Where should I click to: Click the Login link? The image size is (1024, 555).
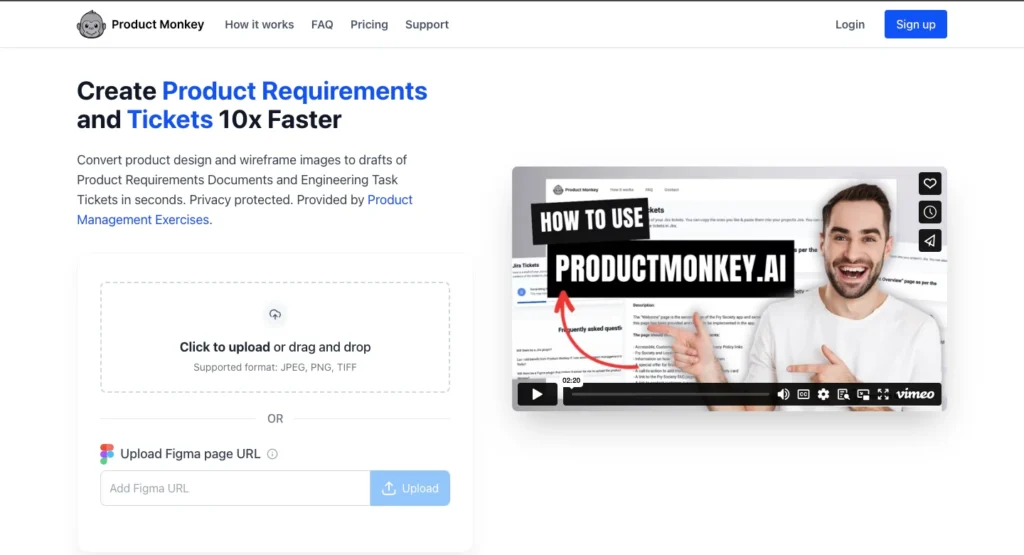point(850,24)
